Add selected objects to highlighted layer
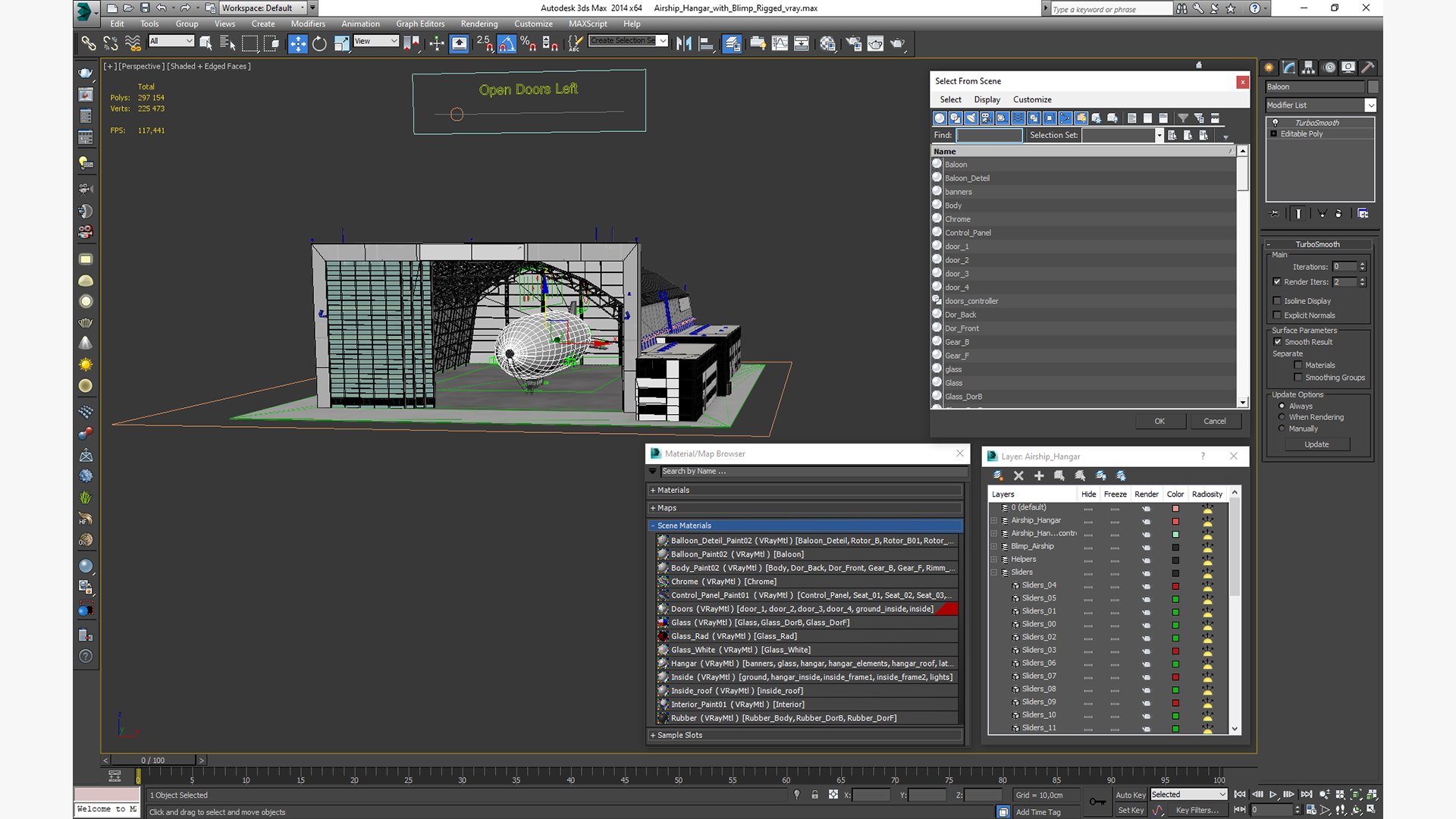The image size is (1456, 819). pos(1039,475)
